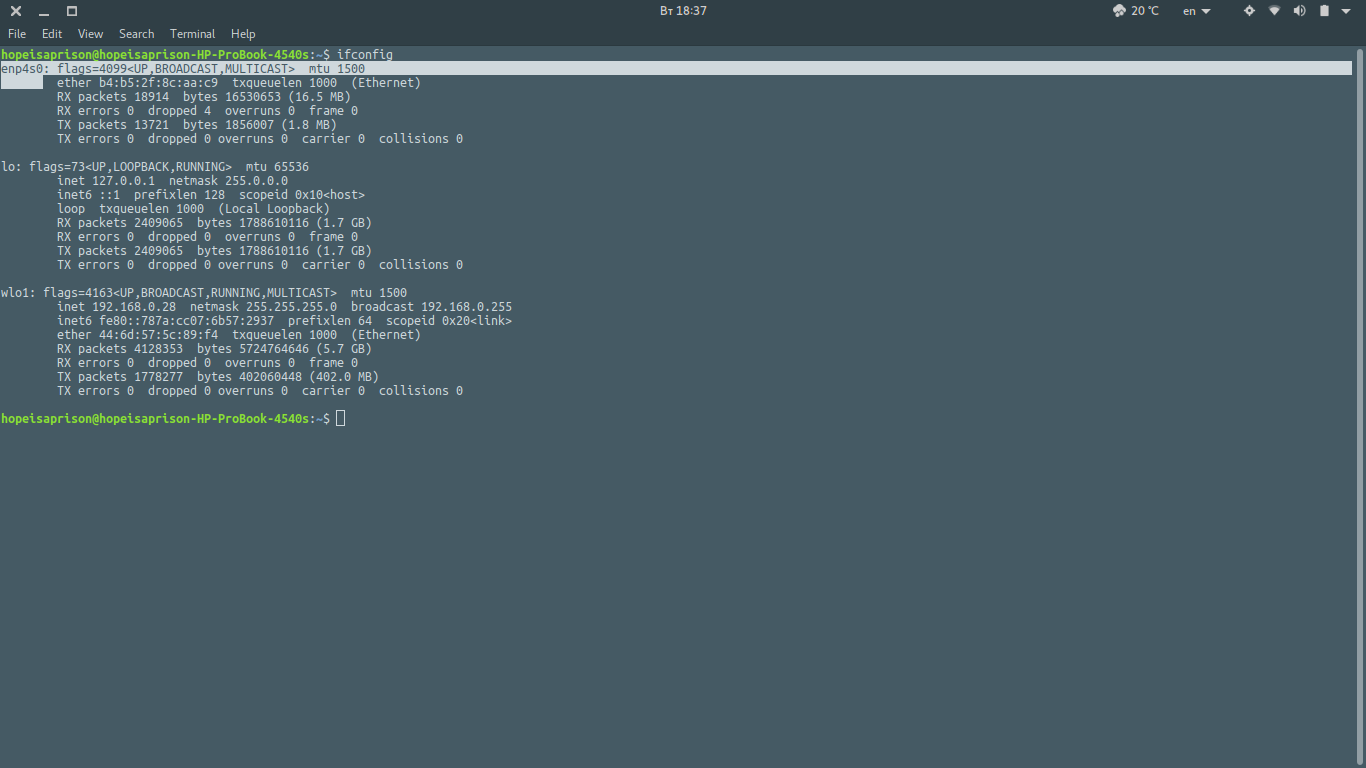Image resolution: width=1366 pixels, height=768 pixels.
Task: Click 'TX packets 13721' line
Action: tap(197, 124)
